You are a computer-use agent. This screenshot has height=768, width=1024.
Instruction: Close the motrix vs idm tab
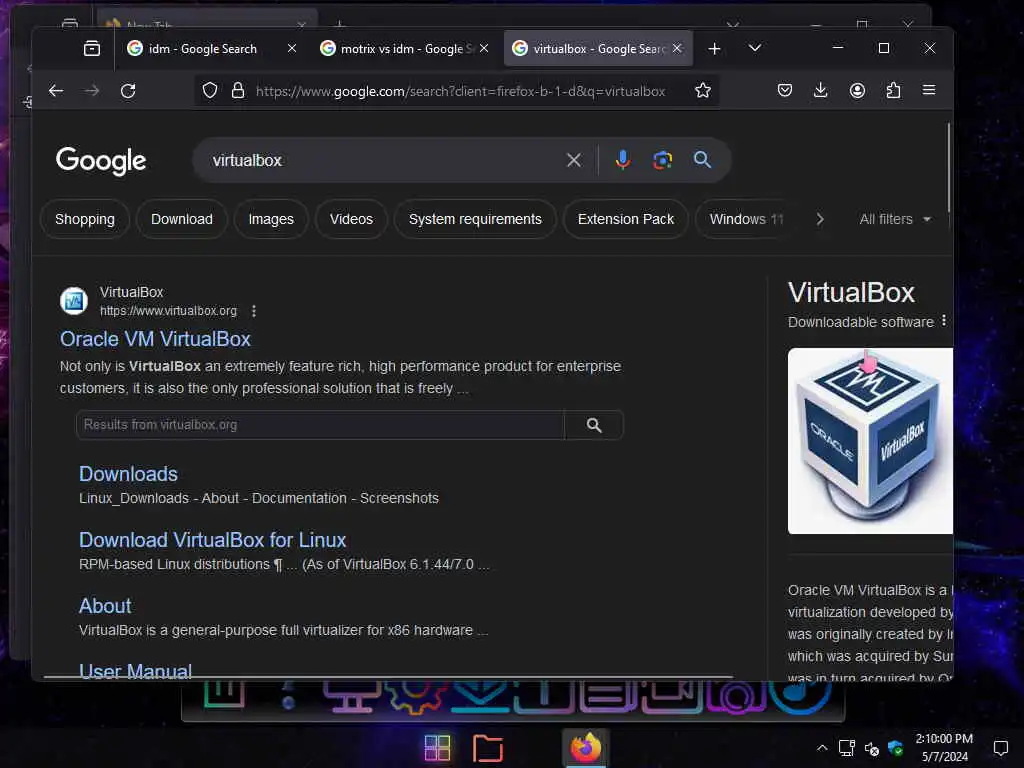pos(484,48)
